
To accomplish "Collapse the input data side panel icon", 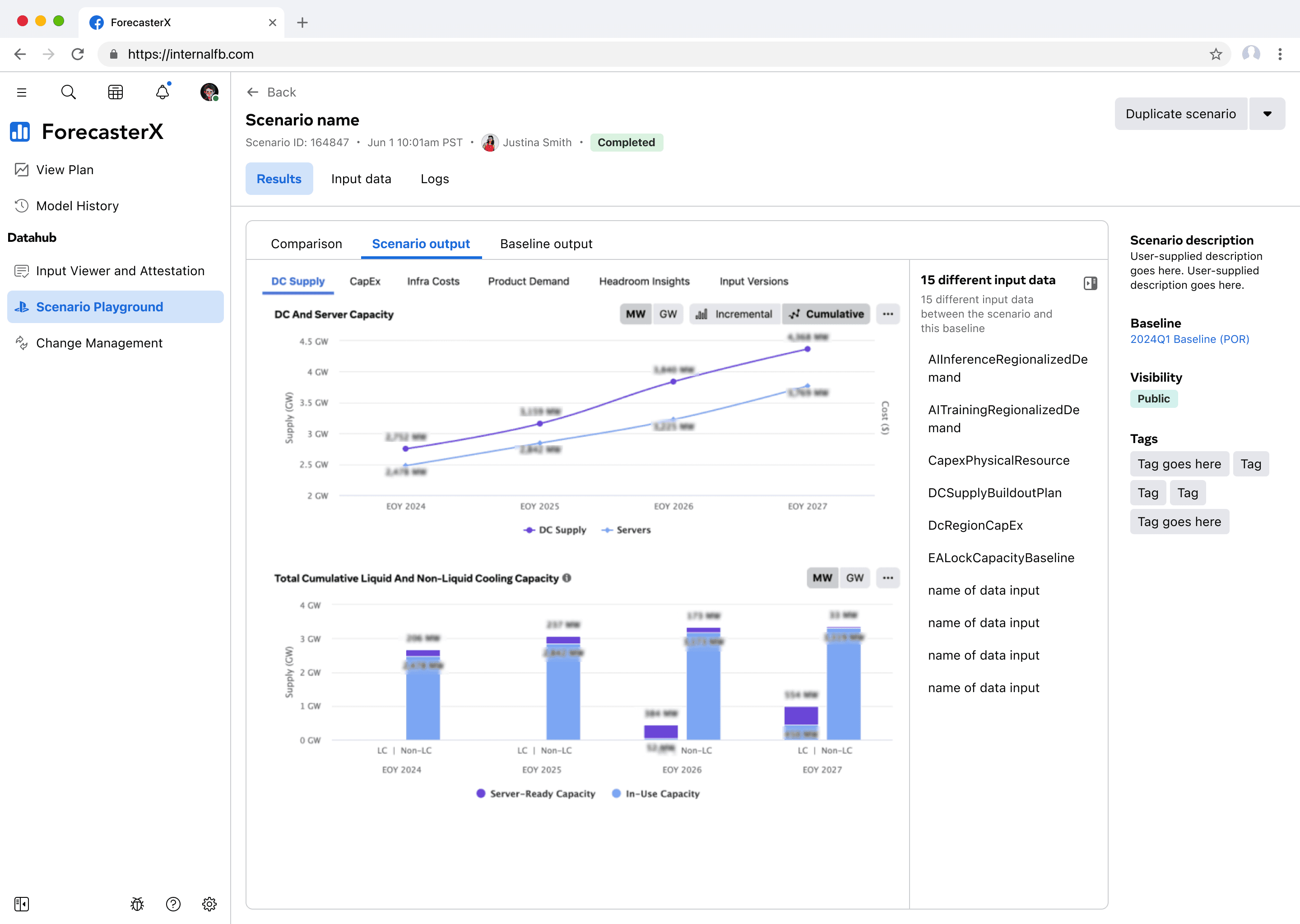I will pos(1090,283).
